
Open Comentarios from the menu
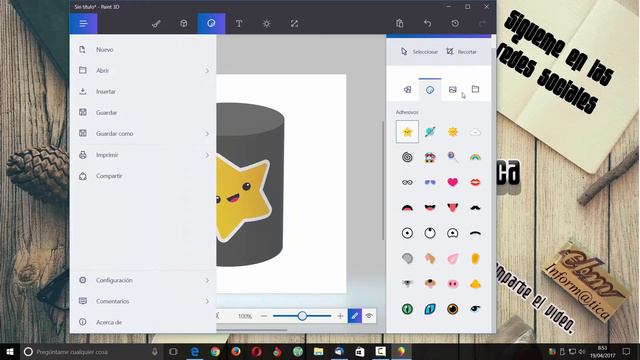(x=143, y=301)
